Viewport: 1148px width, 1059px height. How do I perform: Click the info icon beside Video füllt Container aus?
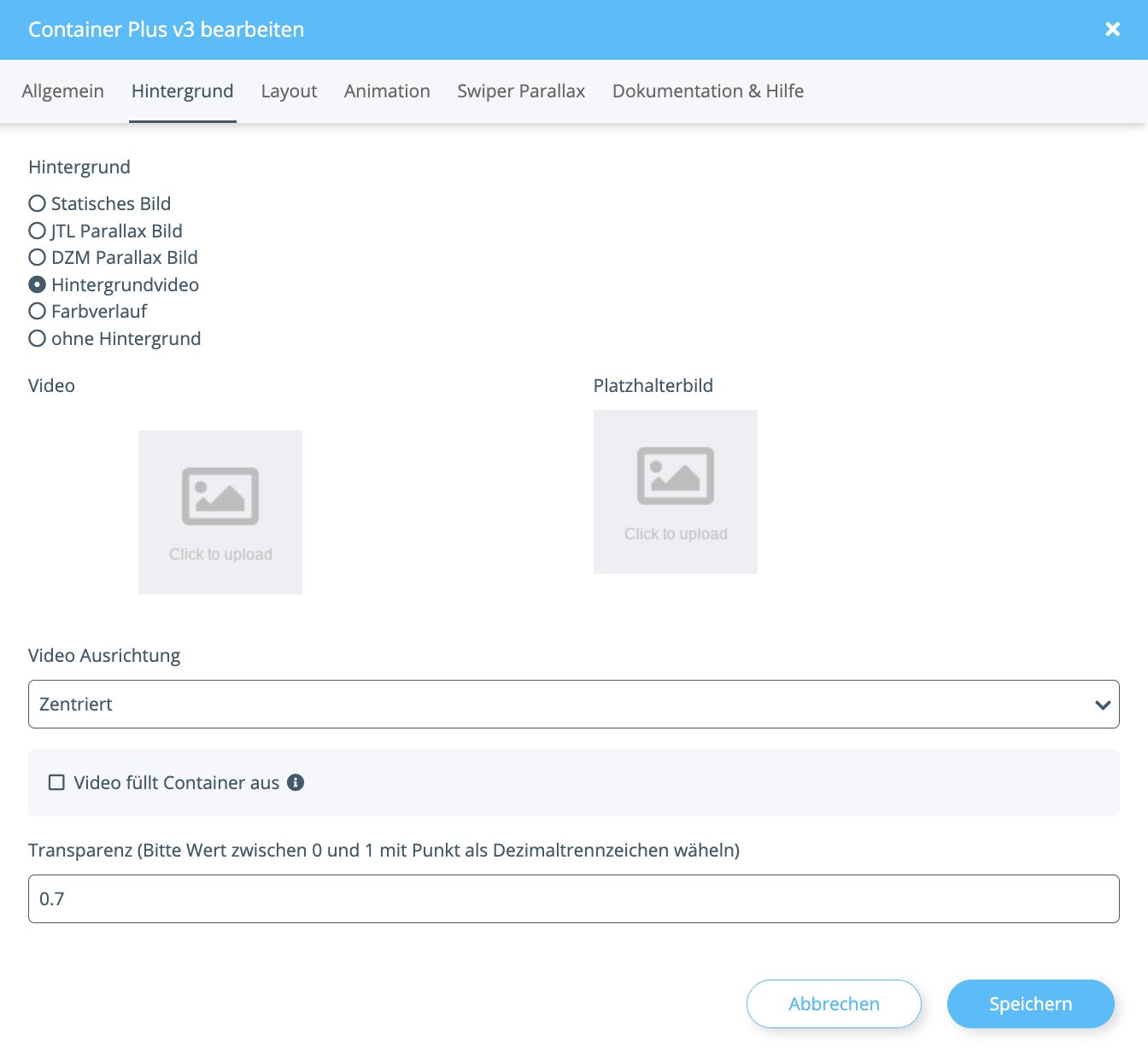point(296,782)
